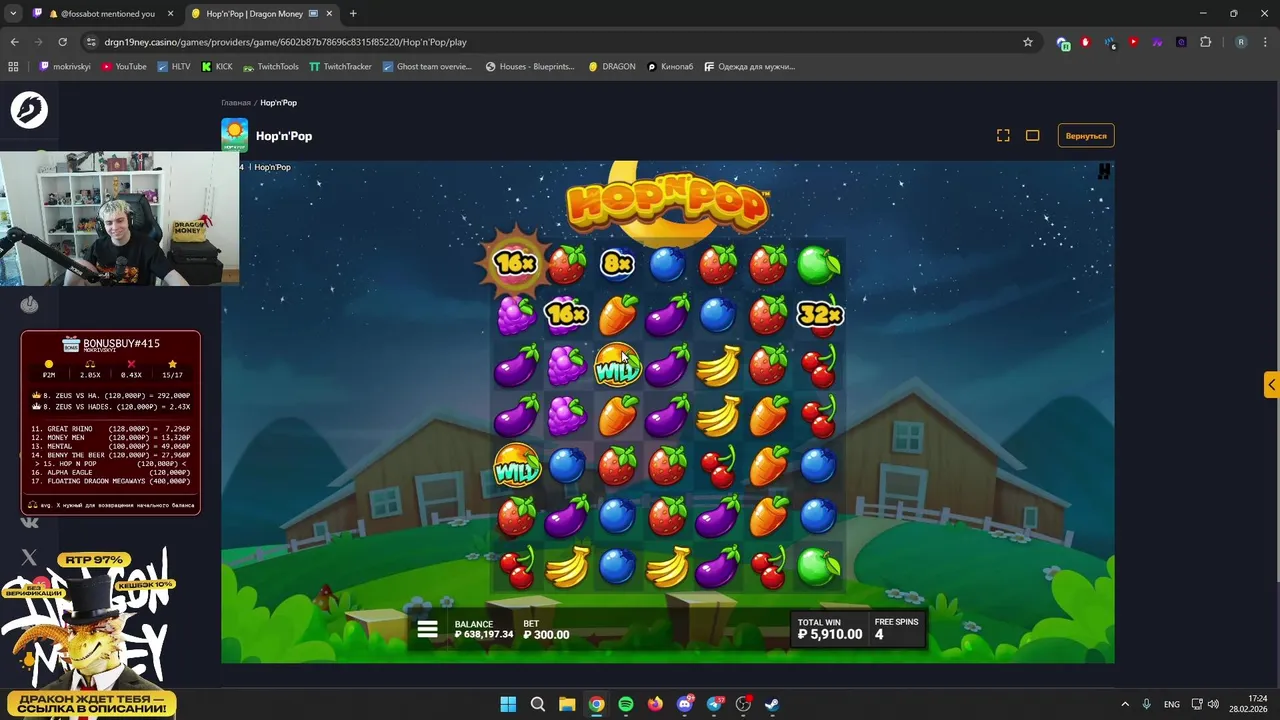Open the Windows Start menu
1280x720 pixels.
click(508, 704)
